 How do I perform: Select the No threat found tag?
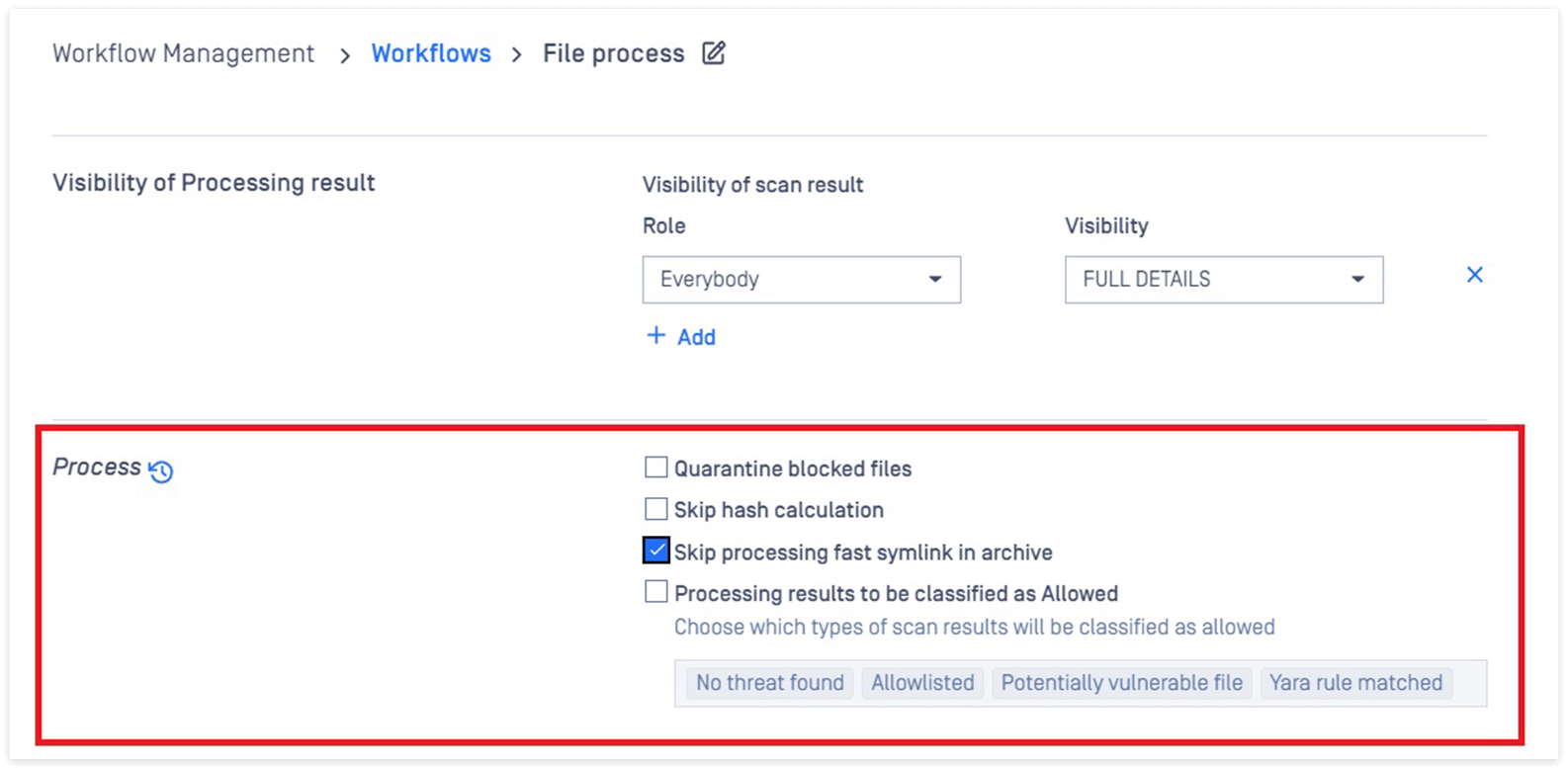(770, 683)
